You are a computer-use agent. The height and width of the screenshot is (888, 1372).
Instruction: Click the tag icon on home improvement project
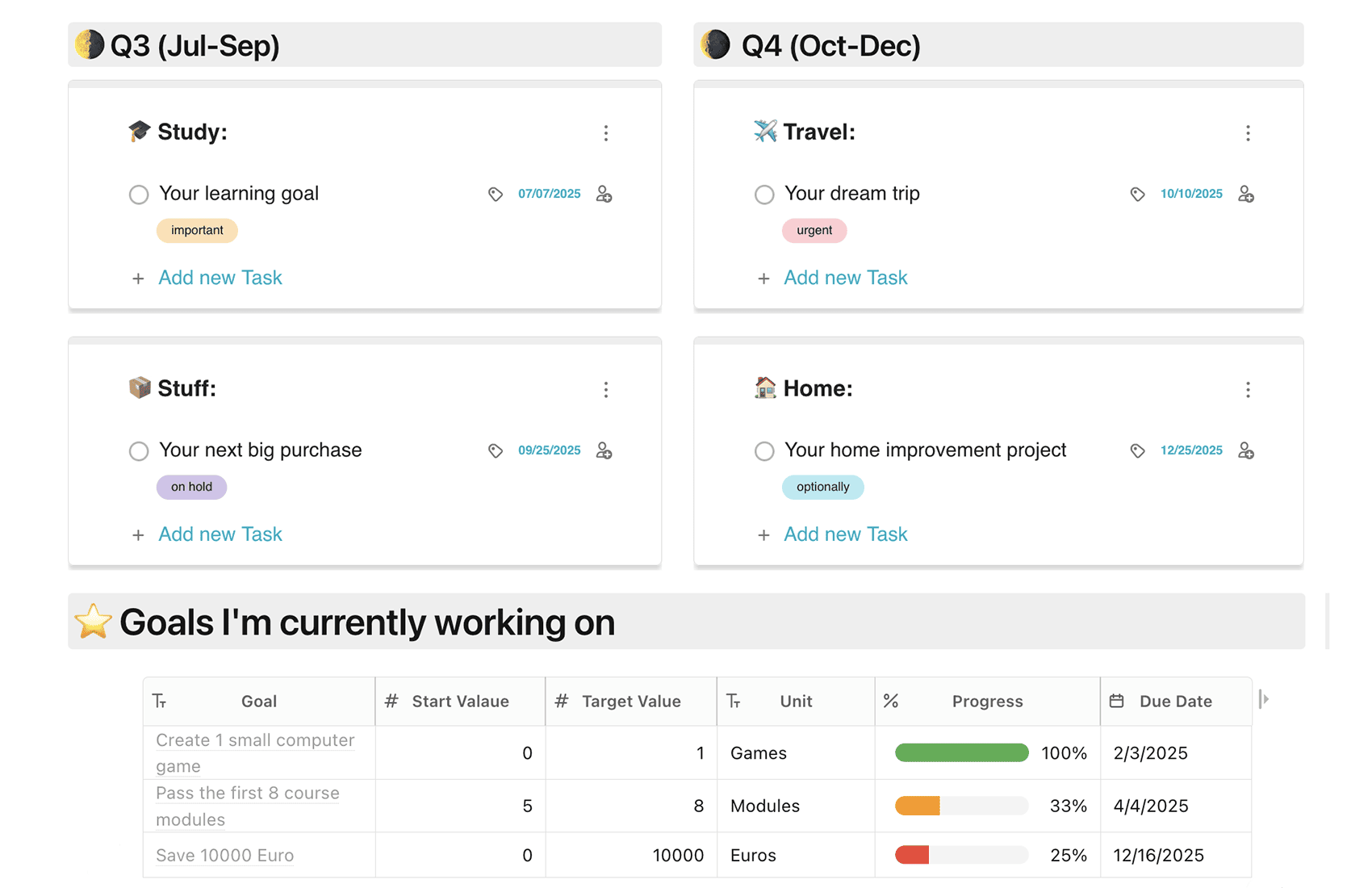[x=1137, y=450]
